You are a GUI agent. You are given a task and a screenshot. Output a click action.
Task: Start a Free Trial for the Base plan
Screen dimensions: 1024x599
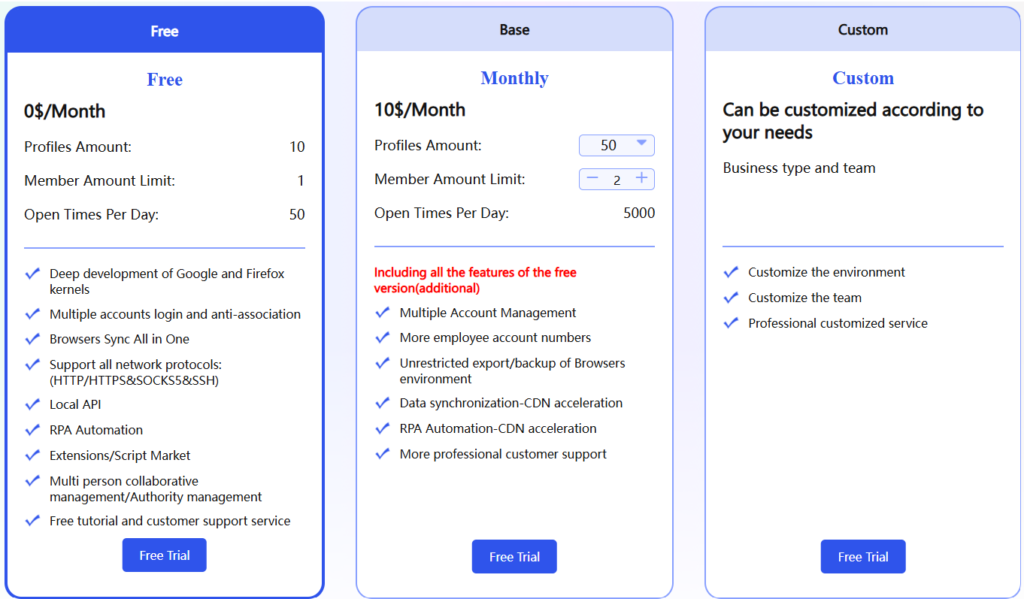(x=514, y=556)
